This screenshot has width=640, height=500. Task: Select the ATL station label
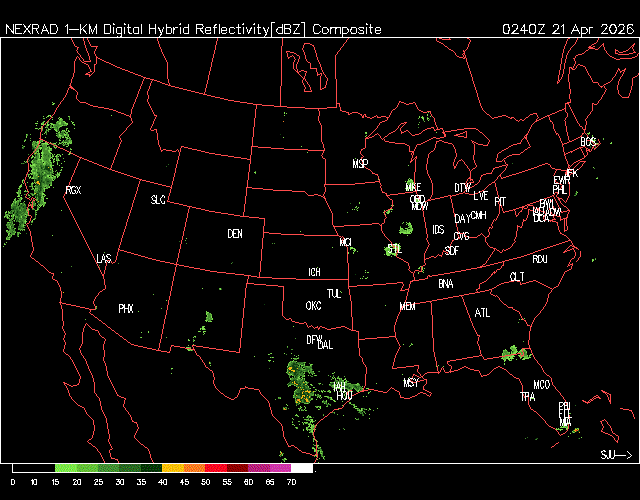pos(483,313)
